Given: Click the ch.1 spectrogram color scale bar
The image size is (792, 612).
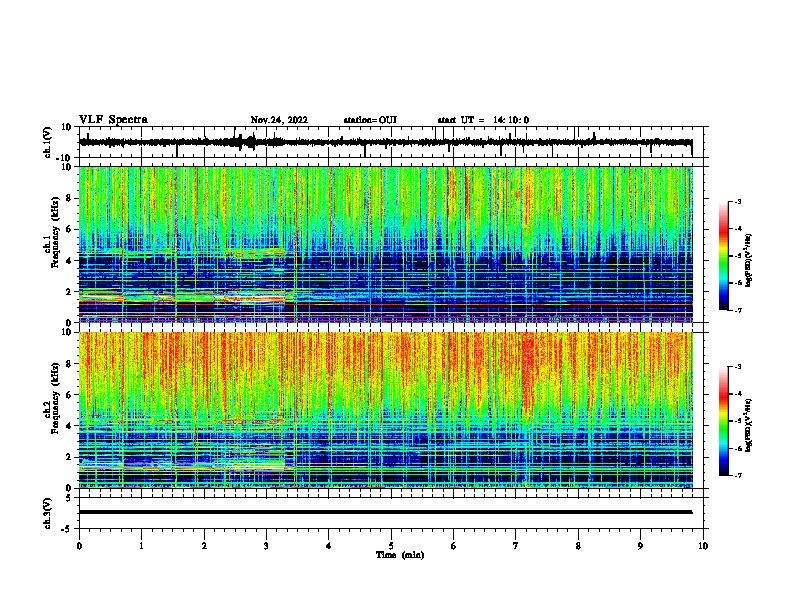Looking at the screenshot, I should (x=723, y=256).
